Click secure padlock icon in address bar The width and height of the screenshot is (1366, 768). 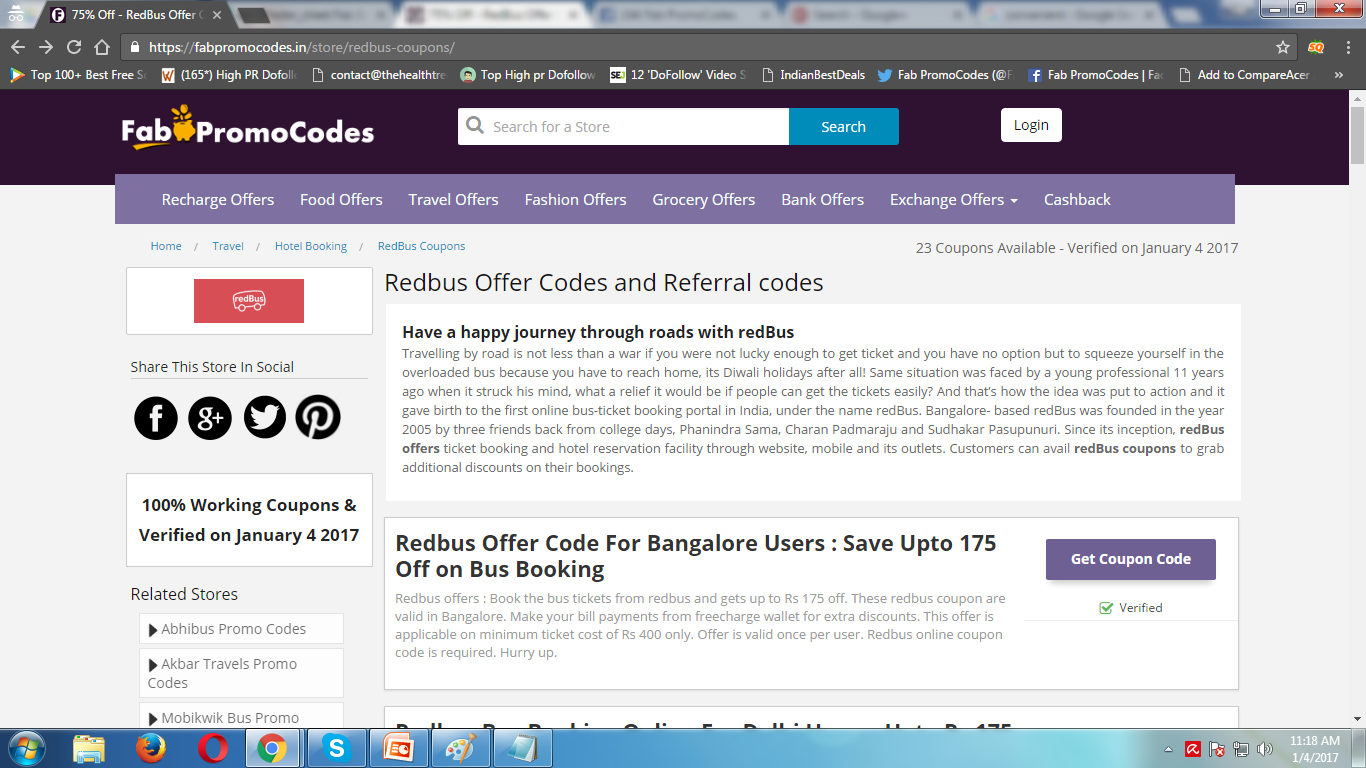click(x=136, y=47)
